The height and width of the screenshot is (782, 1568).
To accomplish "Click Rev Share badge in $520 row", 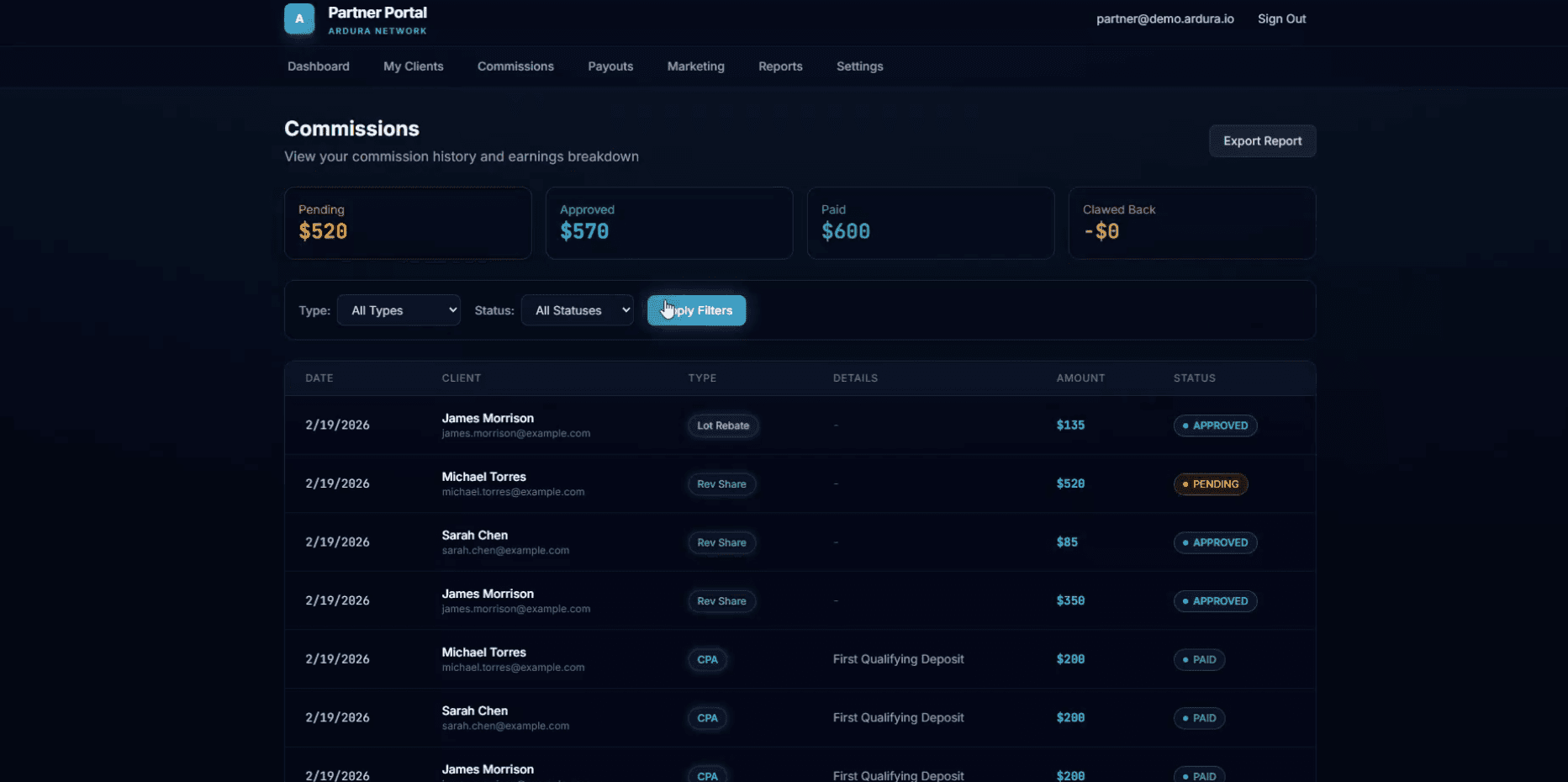I will pos(721,484).
